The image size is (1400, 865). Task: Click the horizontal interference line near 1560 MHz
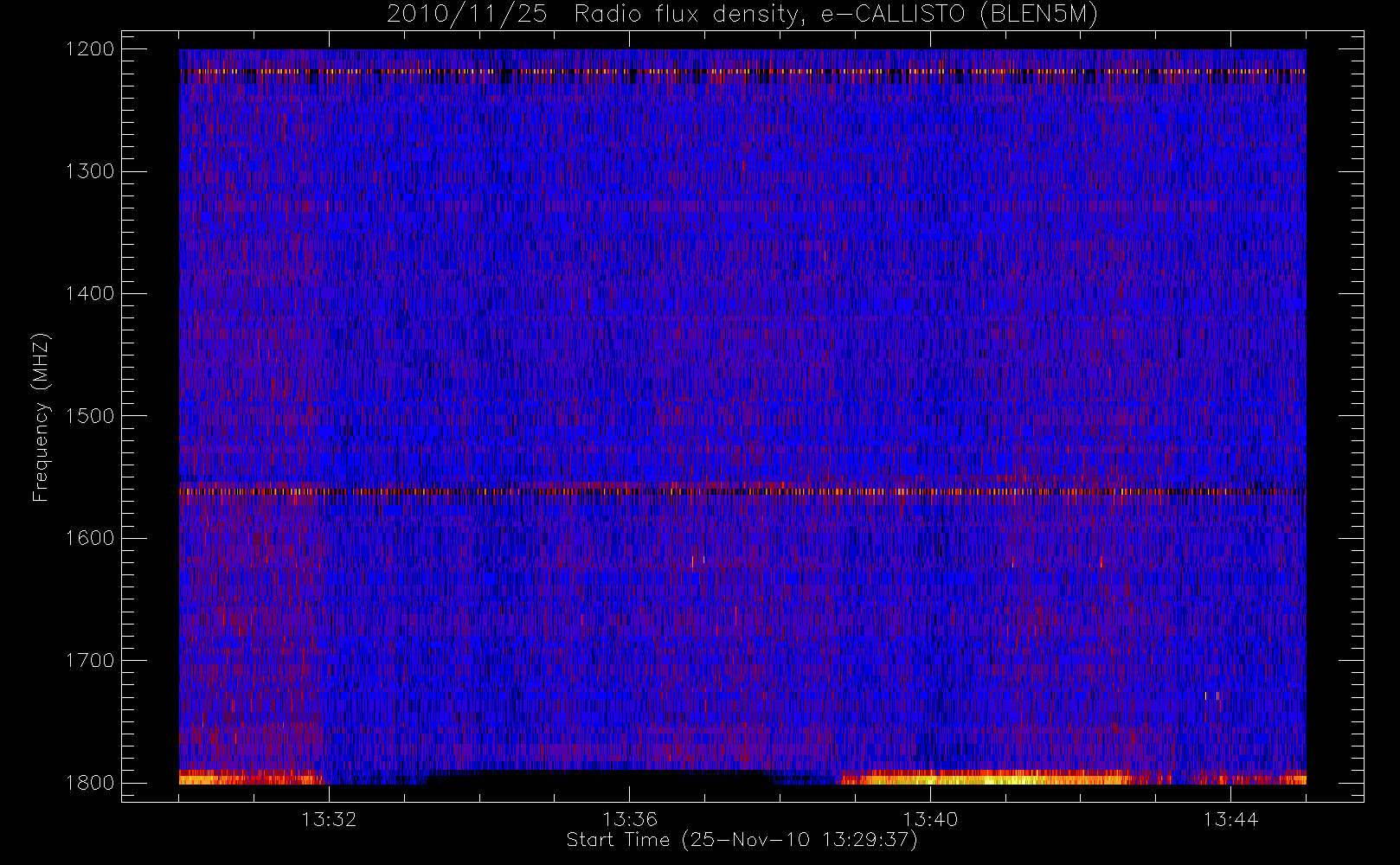tap(742, 491)
